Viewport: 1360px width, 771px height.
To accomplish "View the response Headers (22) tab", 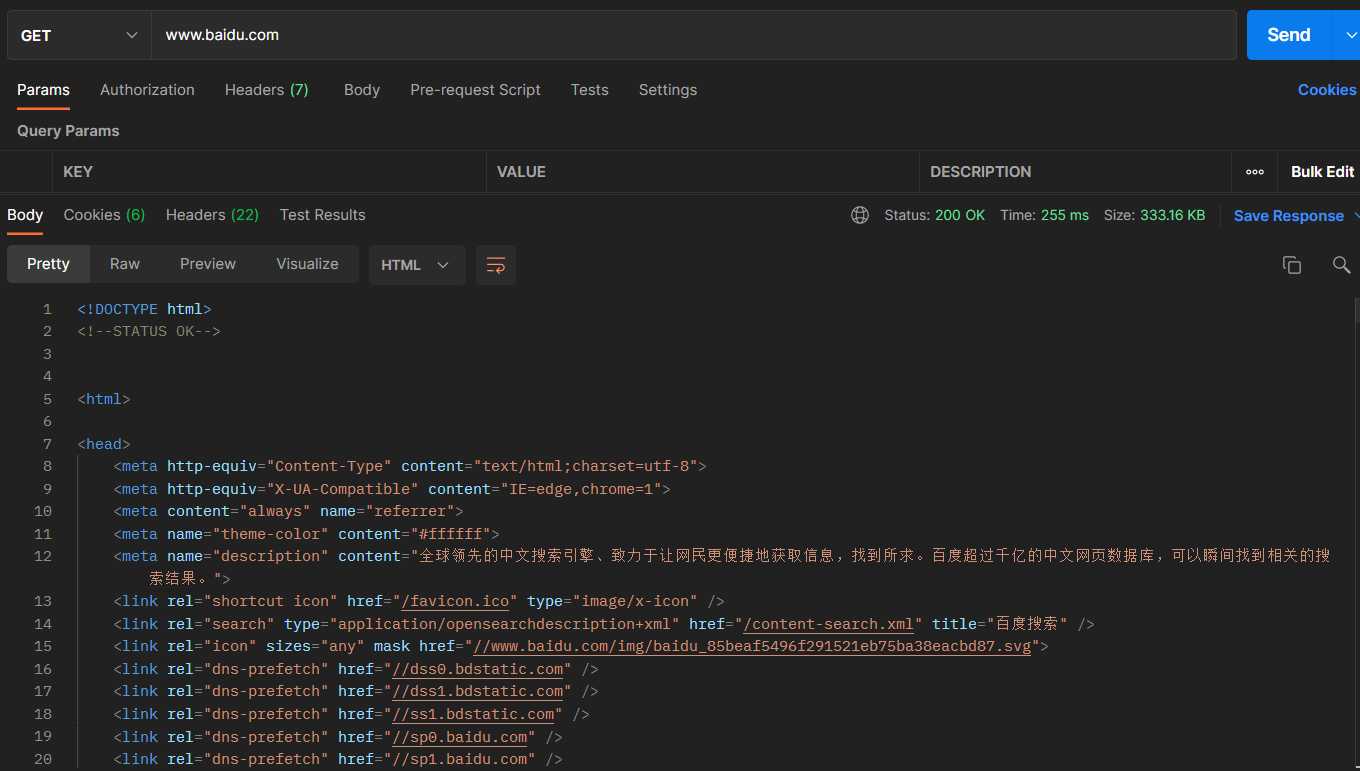I will tap(212, 215).
